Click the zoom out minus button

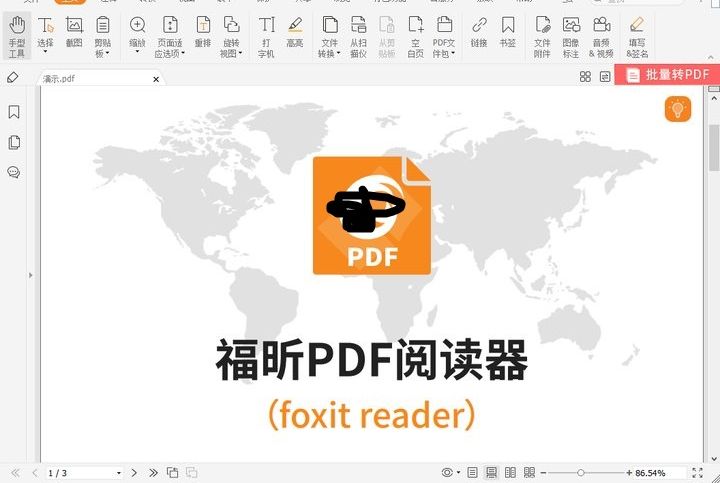(544, 472)
